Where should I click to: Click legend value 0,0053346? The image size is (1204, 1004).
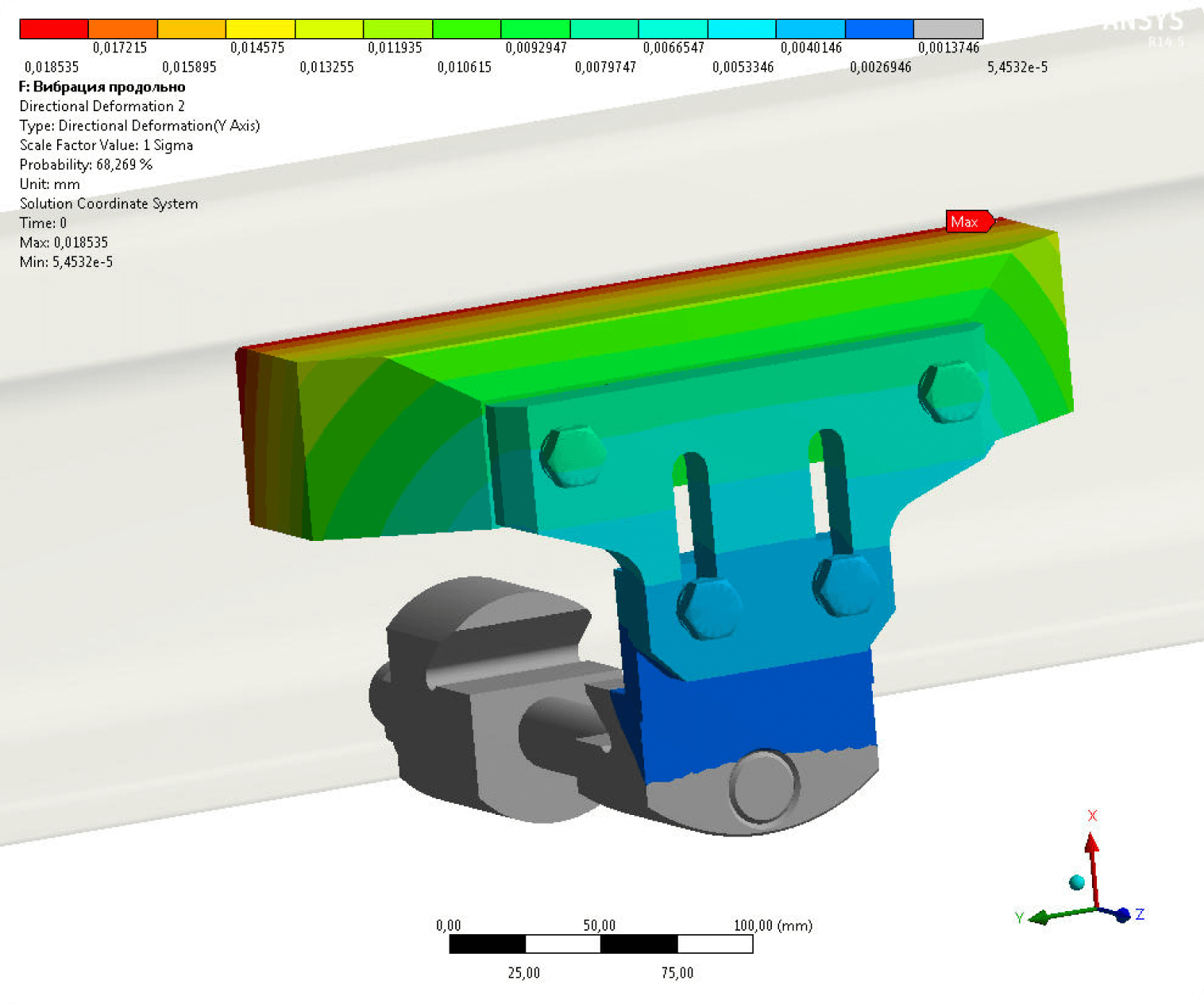pyautogui.click(x=743, y=68)
